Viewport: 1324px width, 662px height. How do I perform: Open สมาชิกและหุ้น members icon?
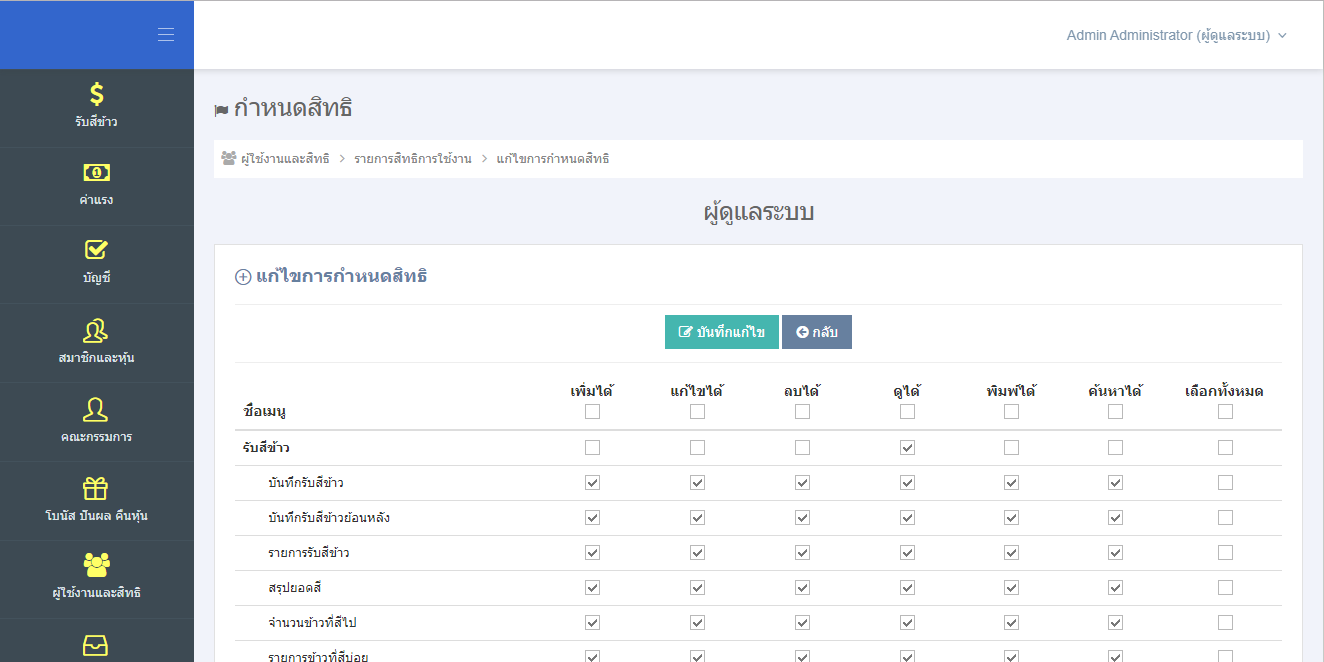97,330
